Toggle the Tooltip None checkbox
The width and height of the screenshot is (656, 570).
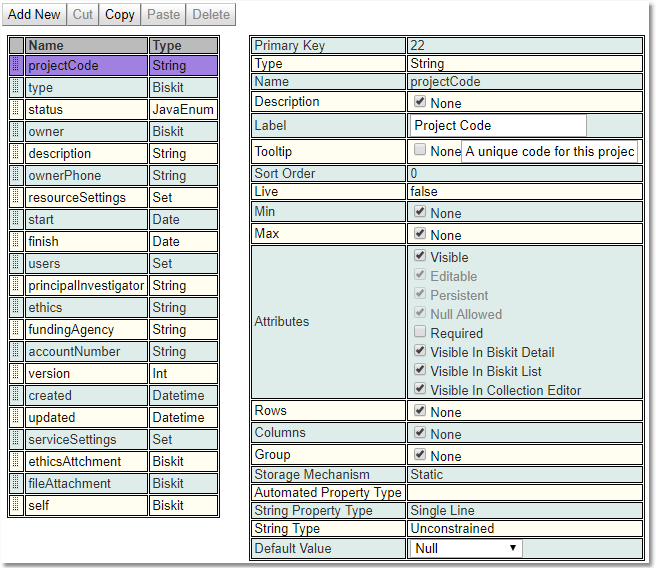tap(420, 151)
